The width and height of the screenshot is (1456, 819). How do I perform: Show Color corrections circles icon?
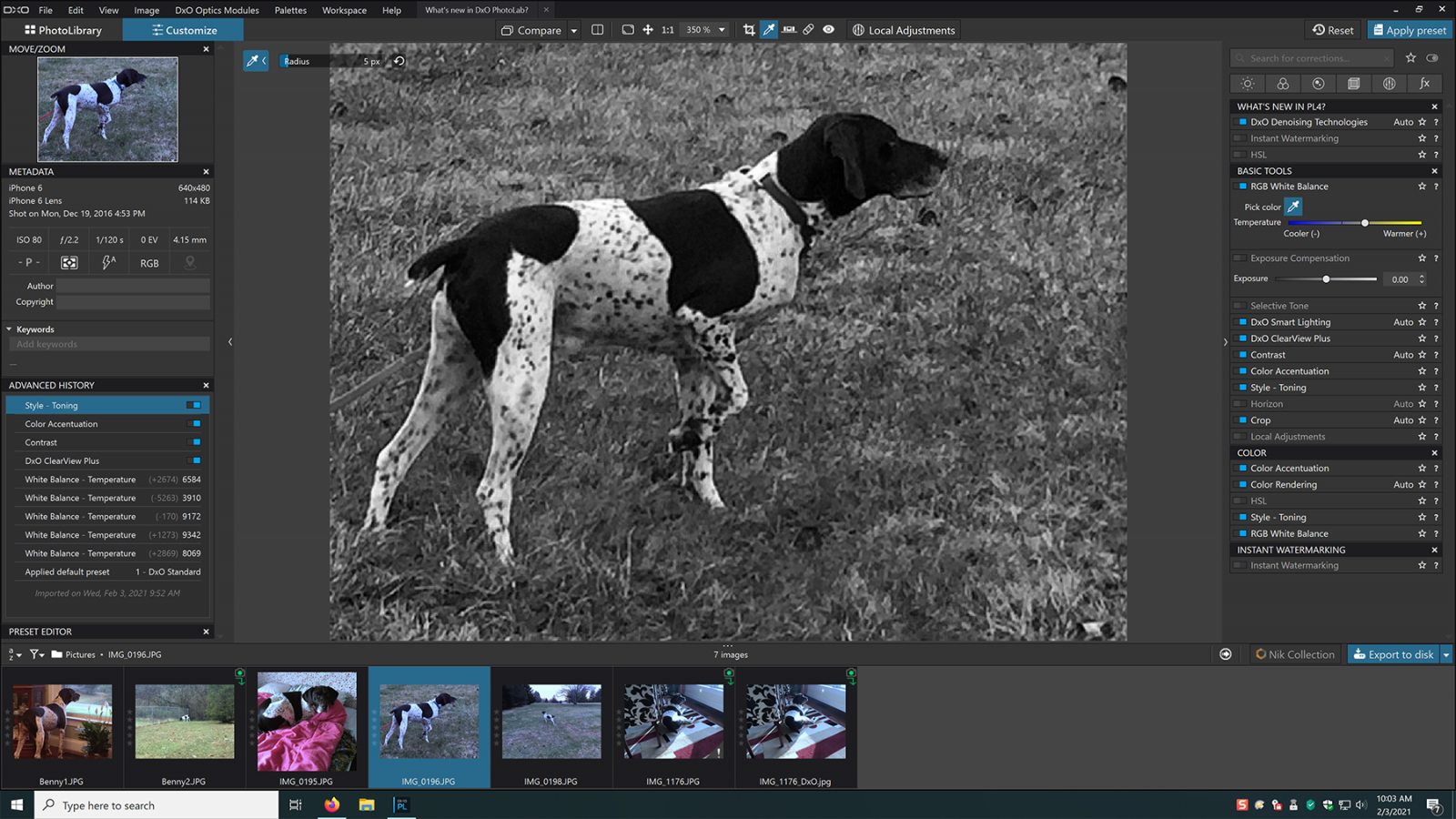[x=1283, y=84]
